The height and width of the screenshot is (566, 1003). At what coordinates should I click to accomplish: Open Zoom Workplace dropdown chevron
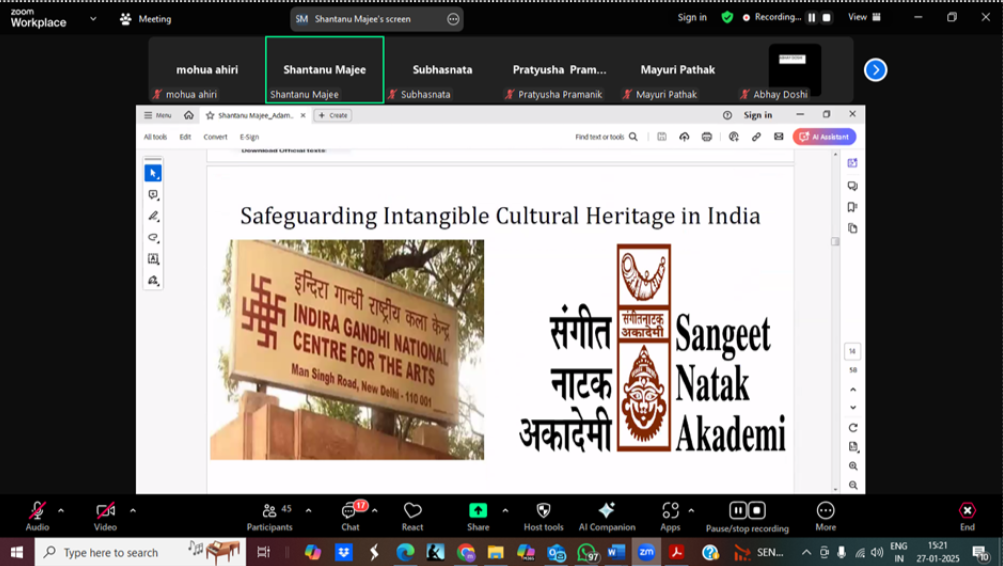tap(93, 19)
